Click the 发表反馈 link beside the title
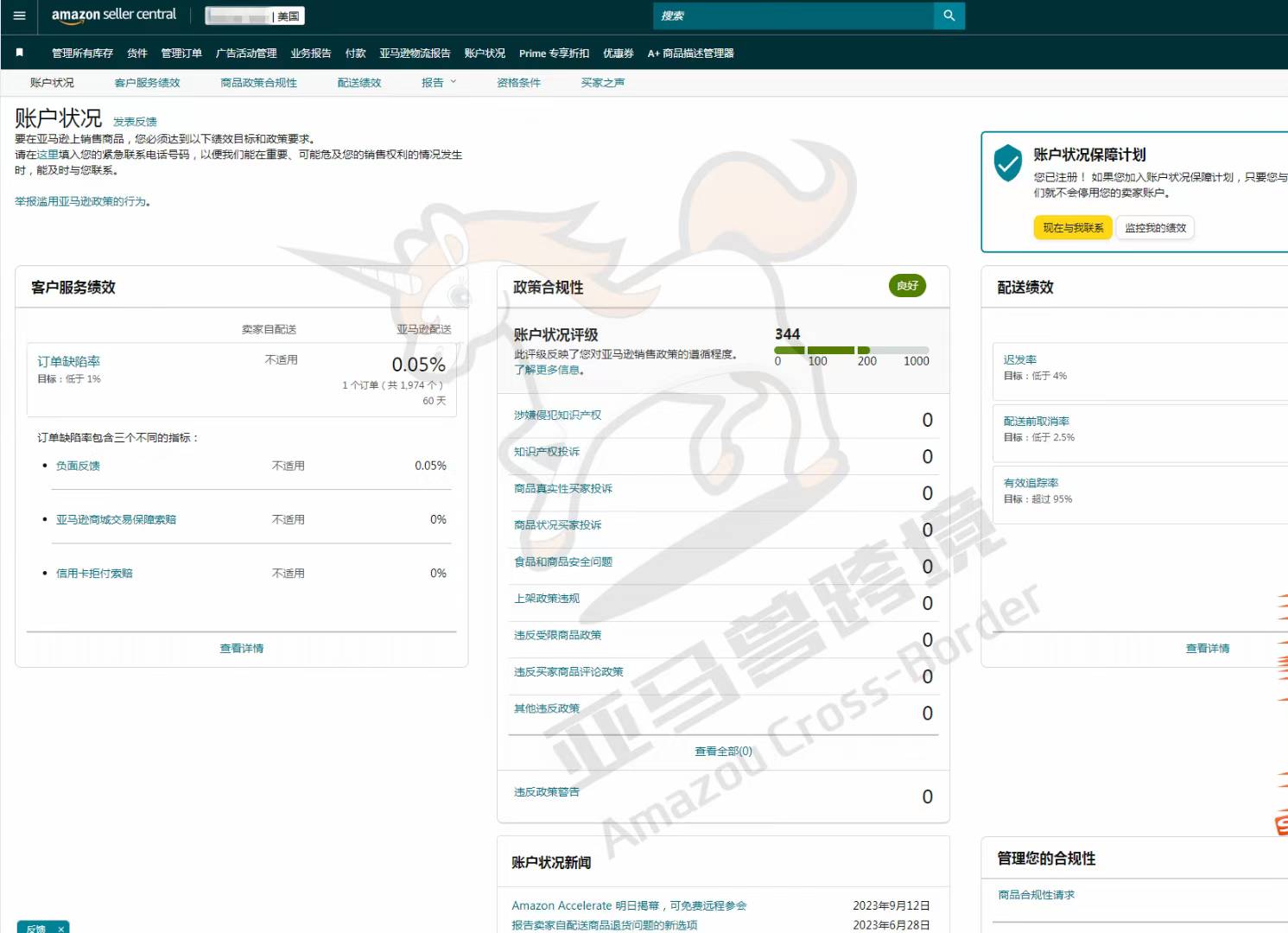 coord(135,122)
